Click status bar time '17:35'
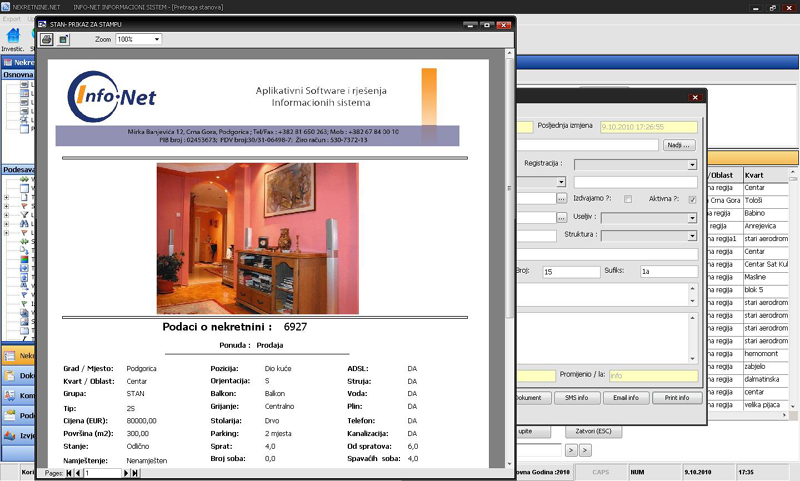This screenshot has height=481, width=800. pyautogui.click(x=746, y=472)
